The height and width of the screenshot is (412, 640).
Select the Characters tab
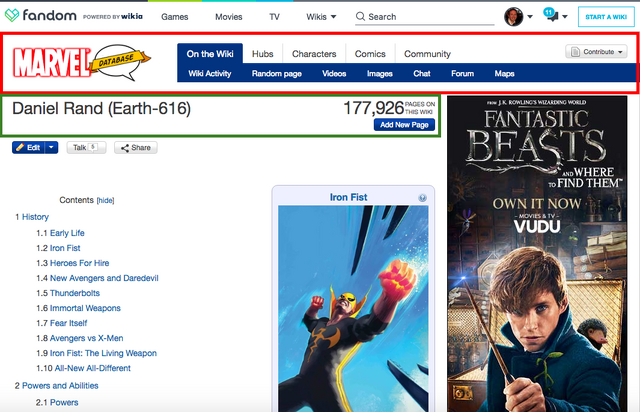pyautogui.click(x=314, y=54)
